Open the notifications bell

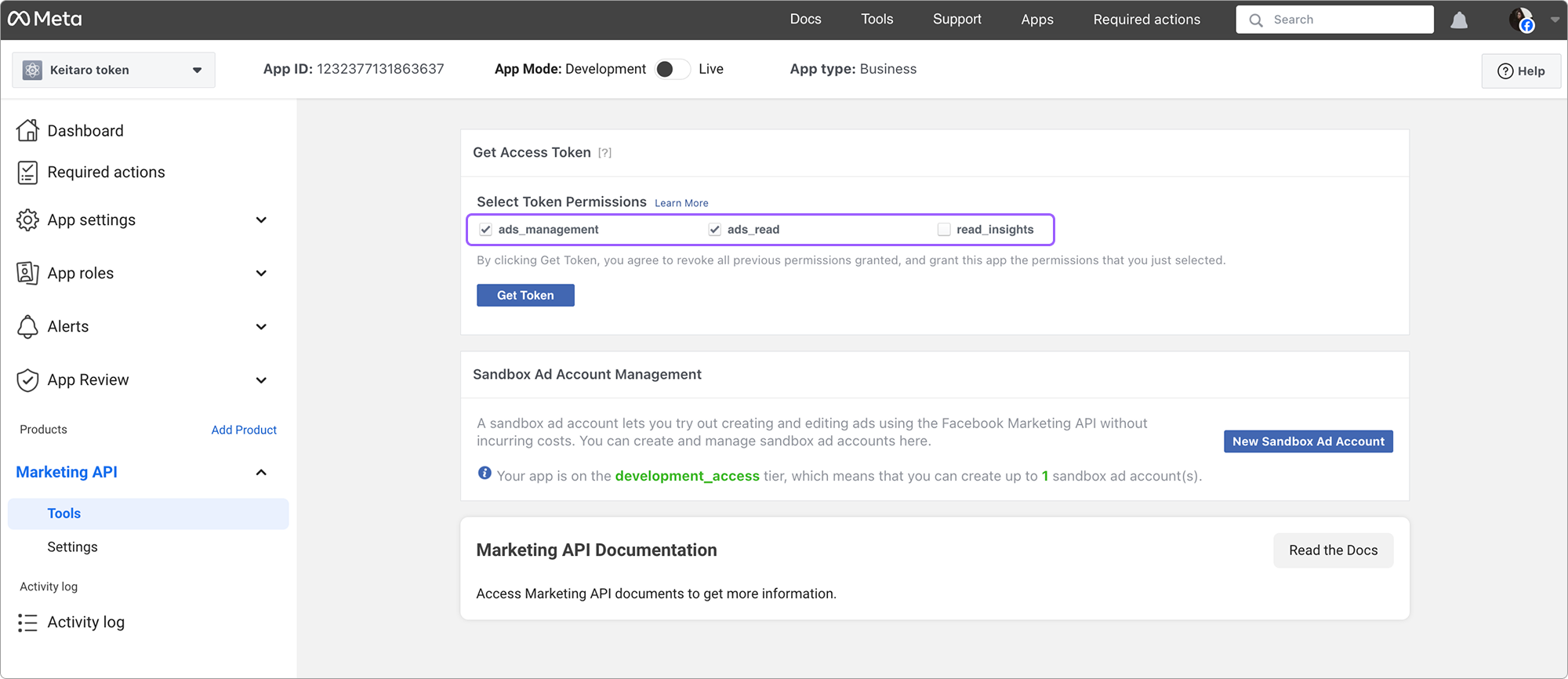point(1459,20)
